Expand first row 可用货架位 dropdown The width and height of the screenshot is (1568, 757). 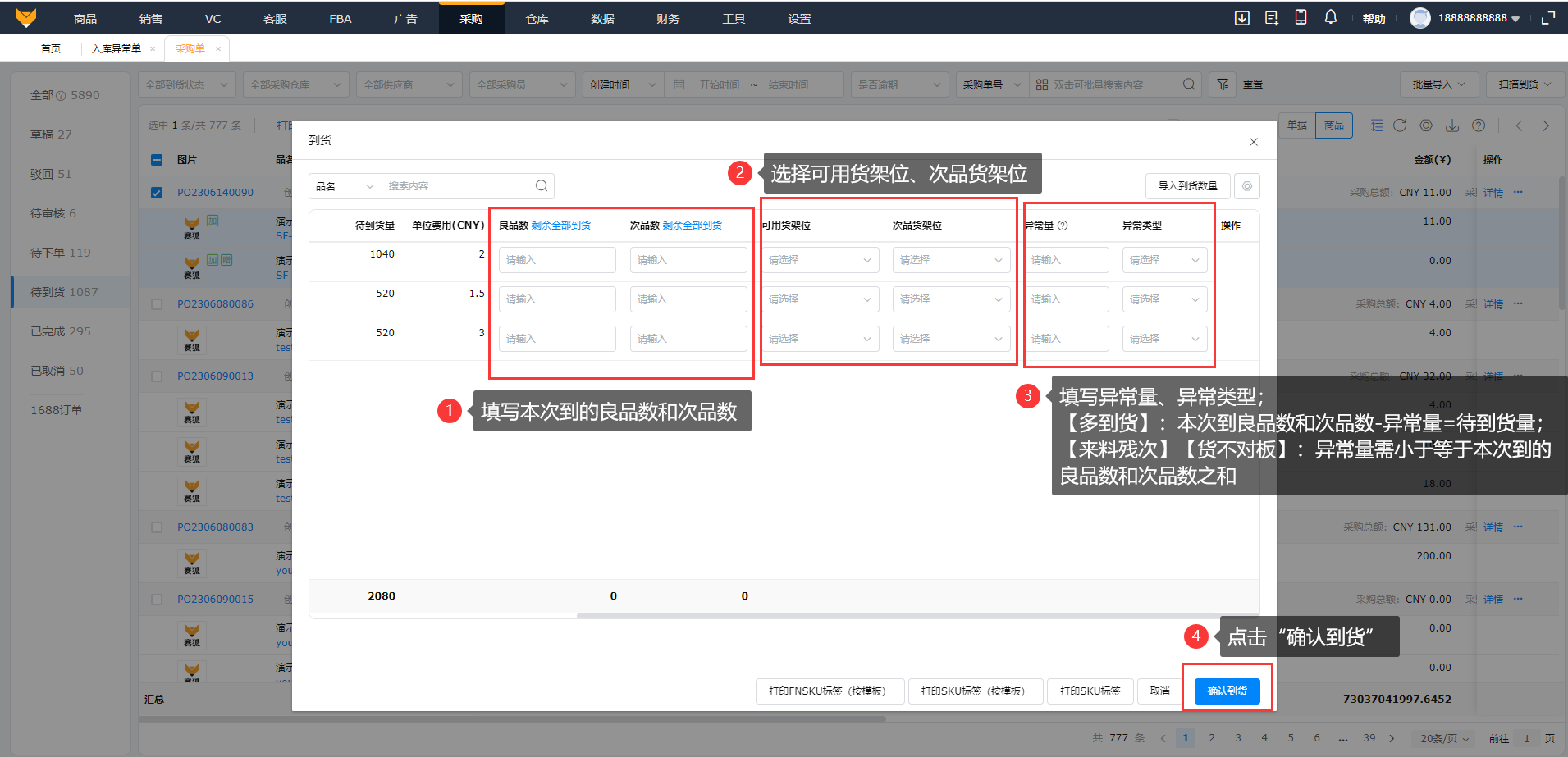(819, 260)
